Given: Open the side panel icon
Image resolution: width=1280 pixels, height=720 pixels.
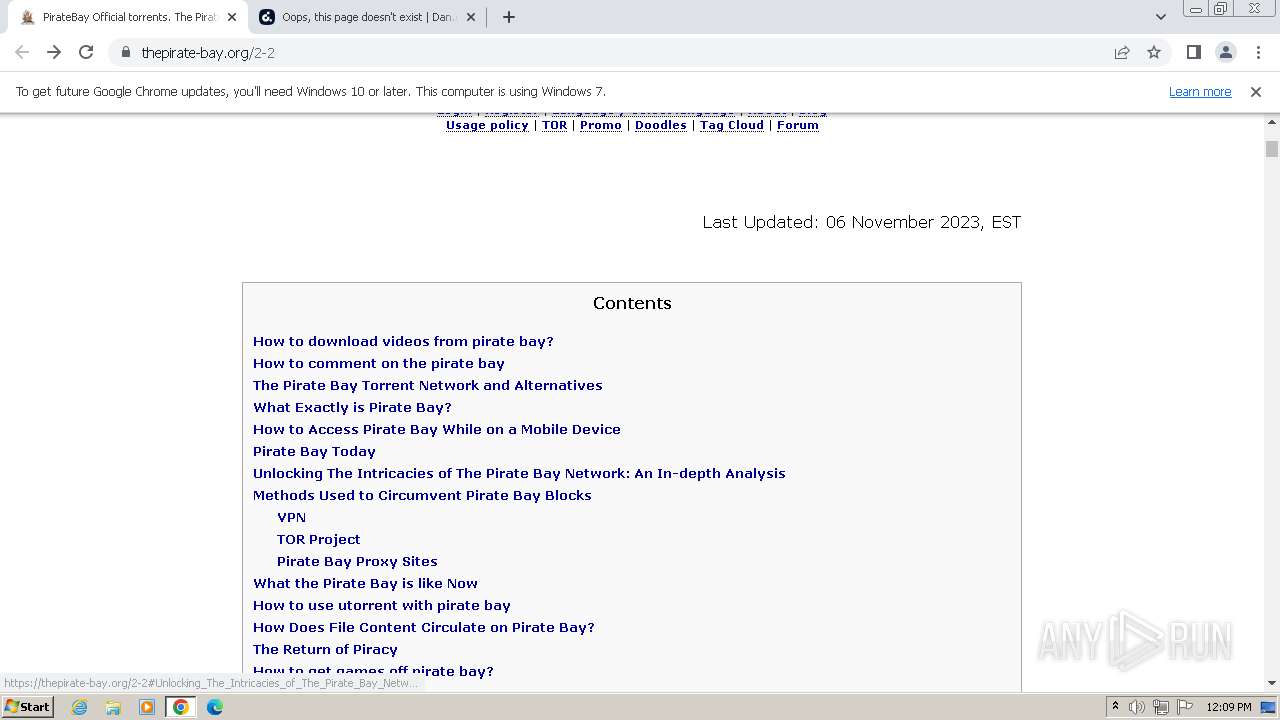Looking at the screenshot, I should point(1193,52).
